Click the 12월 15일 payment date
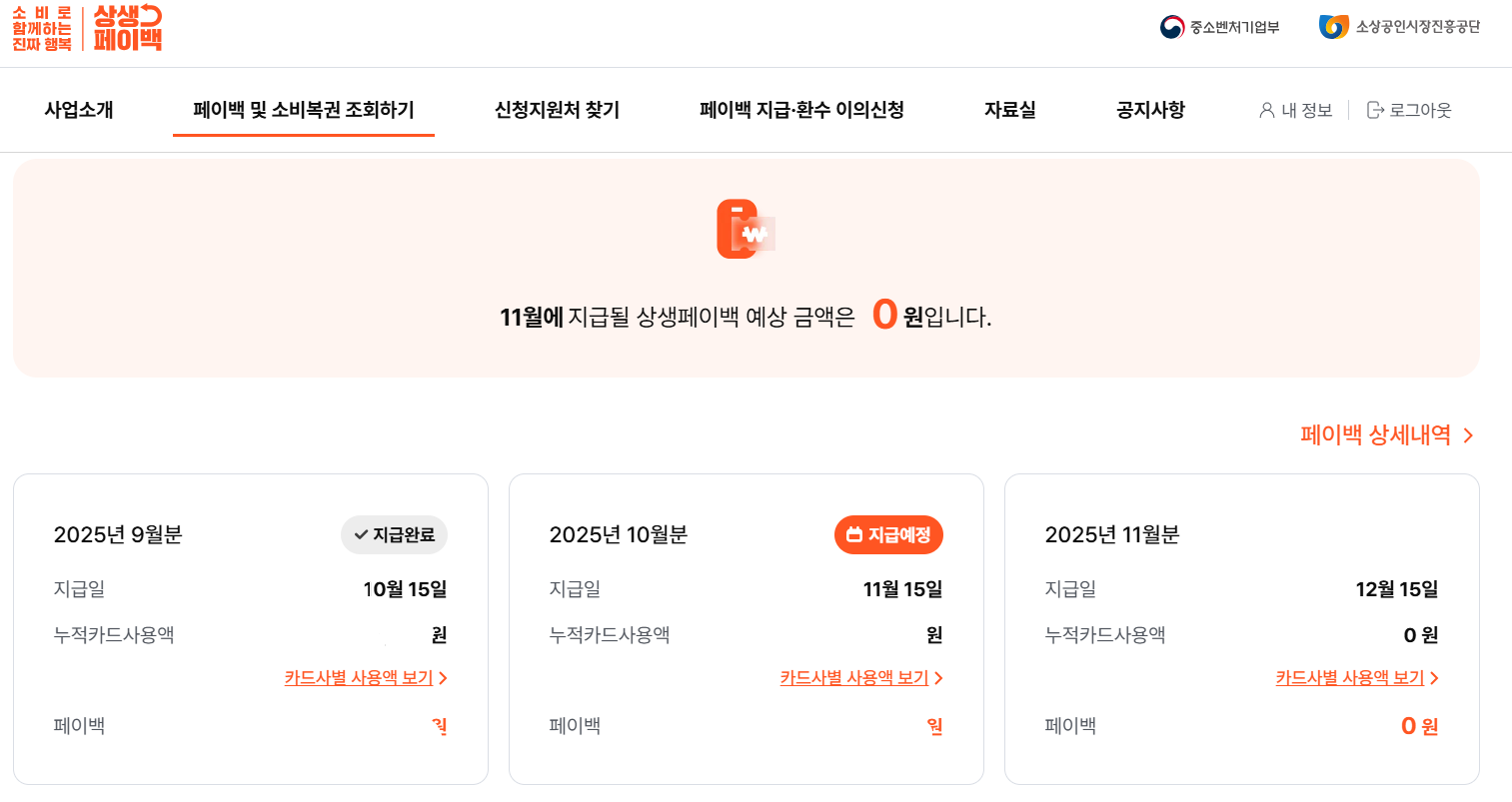This screenshot has height=802, width=1512. [x=1397, y=589]
